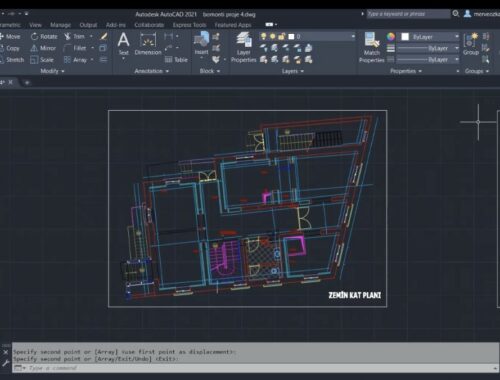Click the Erase pencil icon in Modify
This screenshot has height=380, width=500.
104,36
